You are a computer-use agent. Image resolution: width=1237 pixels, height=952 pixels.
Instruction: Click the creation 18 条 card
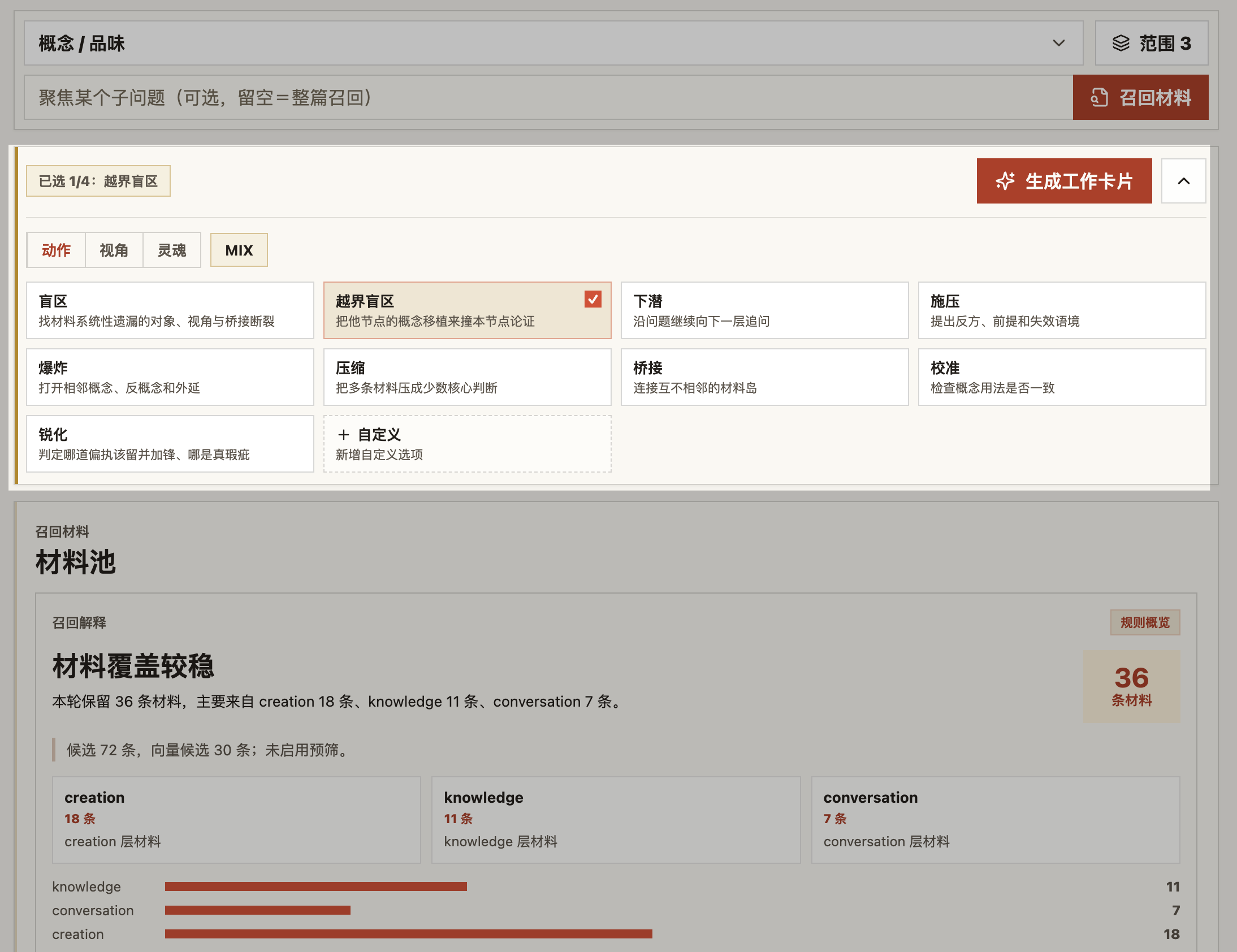click(236, 820)
